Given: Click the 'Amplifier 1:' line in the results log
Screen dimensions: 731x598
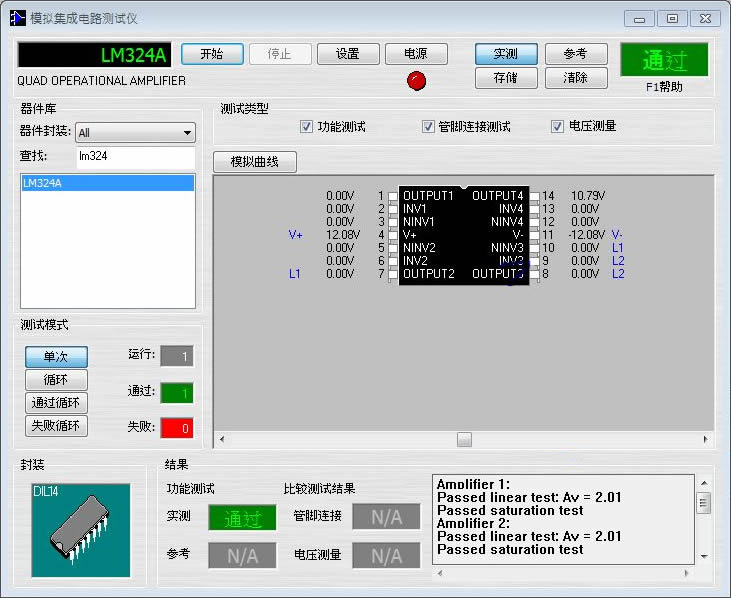Looking at the screenshot, I should 473,484.
